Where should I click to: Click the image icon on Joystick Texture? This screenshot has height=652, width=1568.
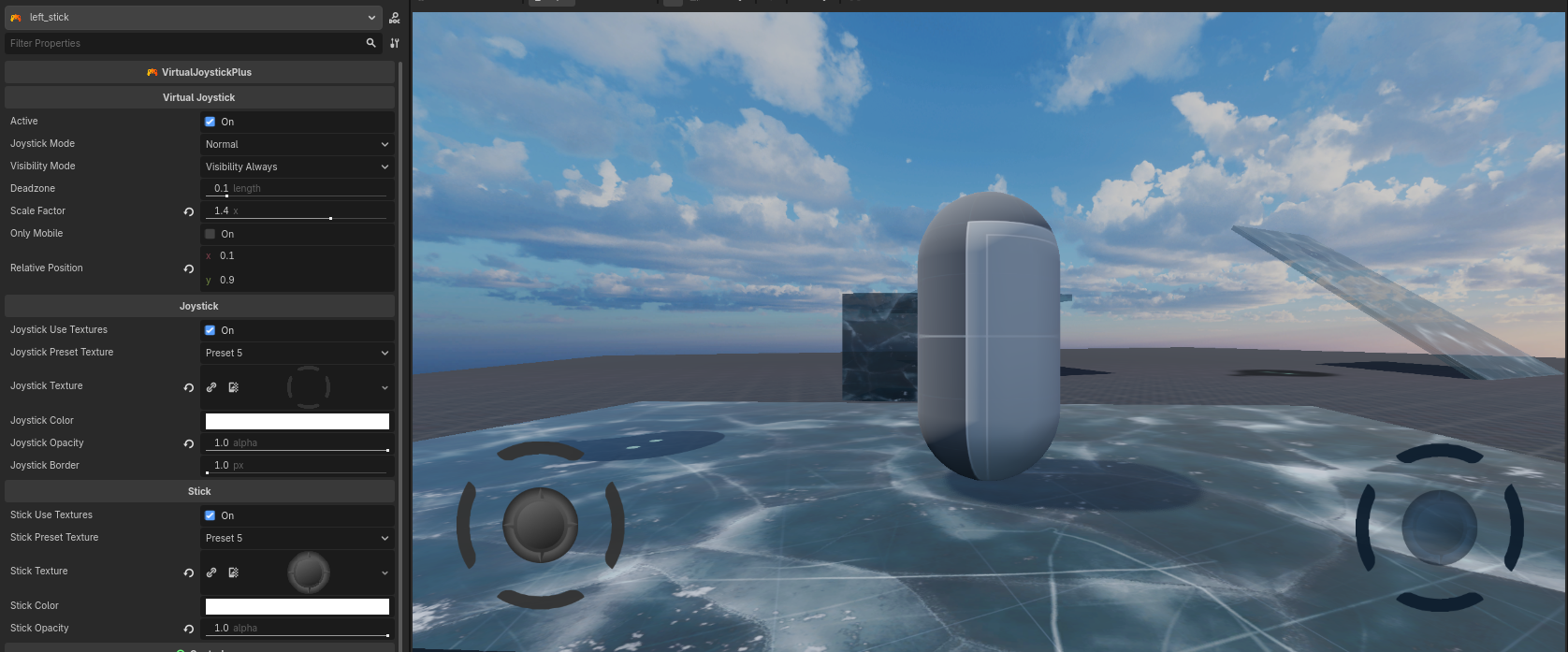[x=234, y=387]
